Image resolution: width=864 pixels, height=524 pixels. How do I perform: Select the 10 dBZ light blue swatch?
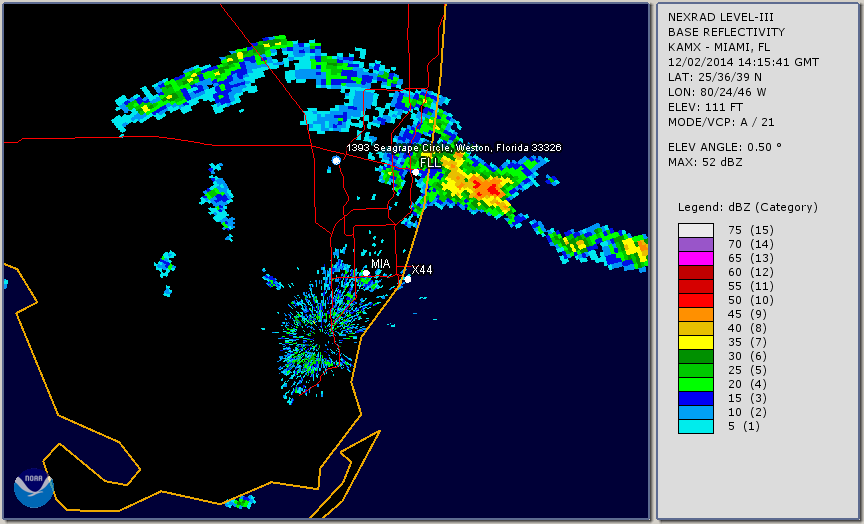pos(696,413)
